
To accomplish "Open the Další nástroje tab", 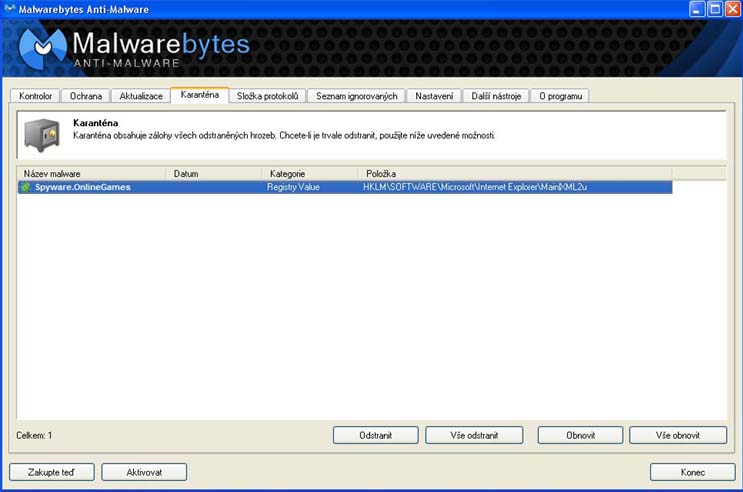I will coord(497,96).
